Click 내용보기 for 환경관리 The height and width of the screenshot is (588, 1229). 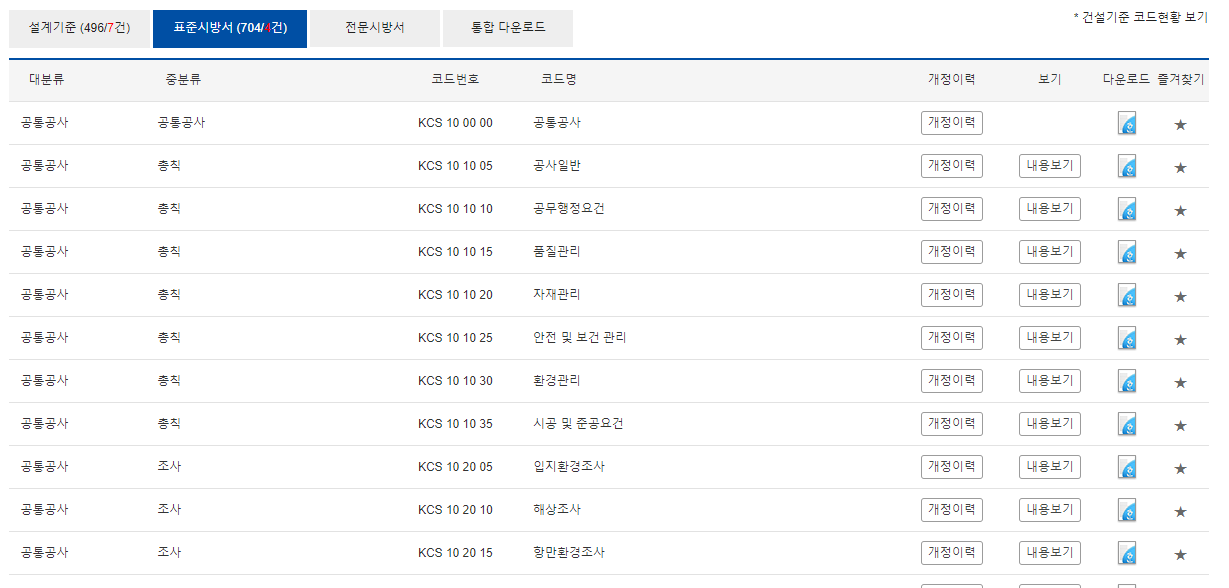pyautogui.click(x=1050, y=381)
